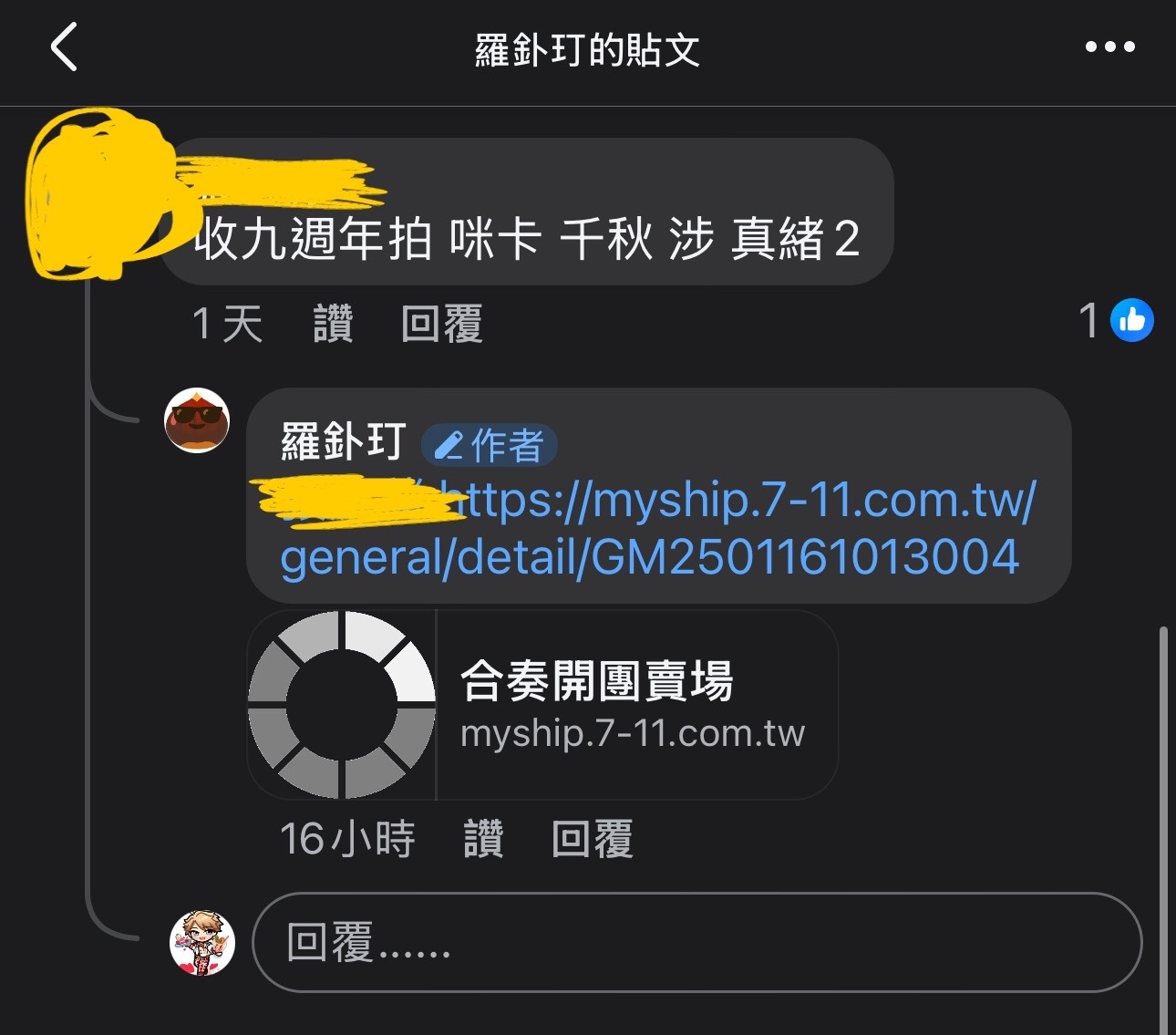Image resolution: width=1176 pixels, height=1035 pixels.
Task: Tap your own avatar beside reply box
Action: click(x=202, y=942)
